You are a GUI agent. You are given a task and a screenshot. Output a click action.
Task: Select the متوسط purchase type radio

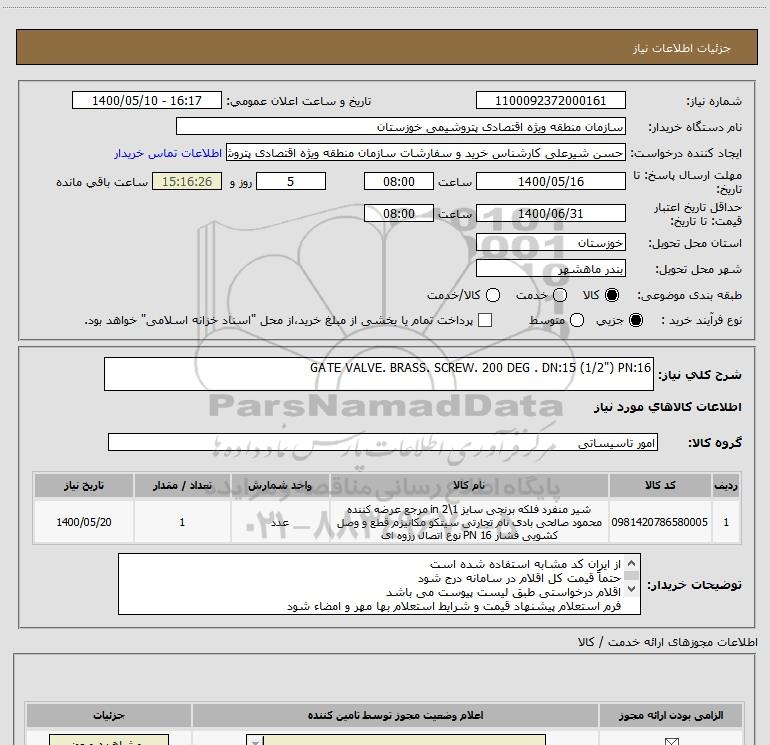tap(577, 320)
